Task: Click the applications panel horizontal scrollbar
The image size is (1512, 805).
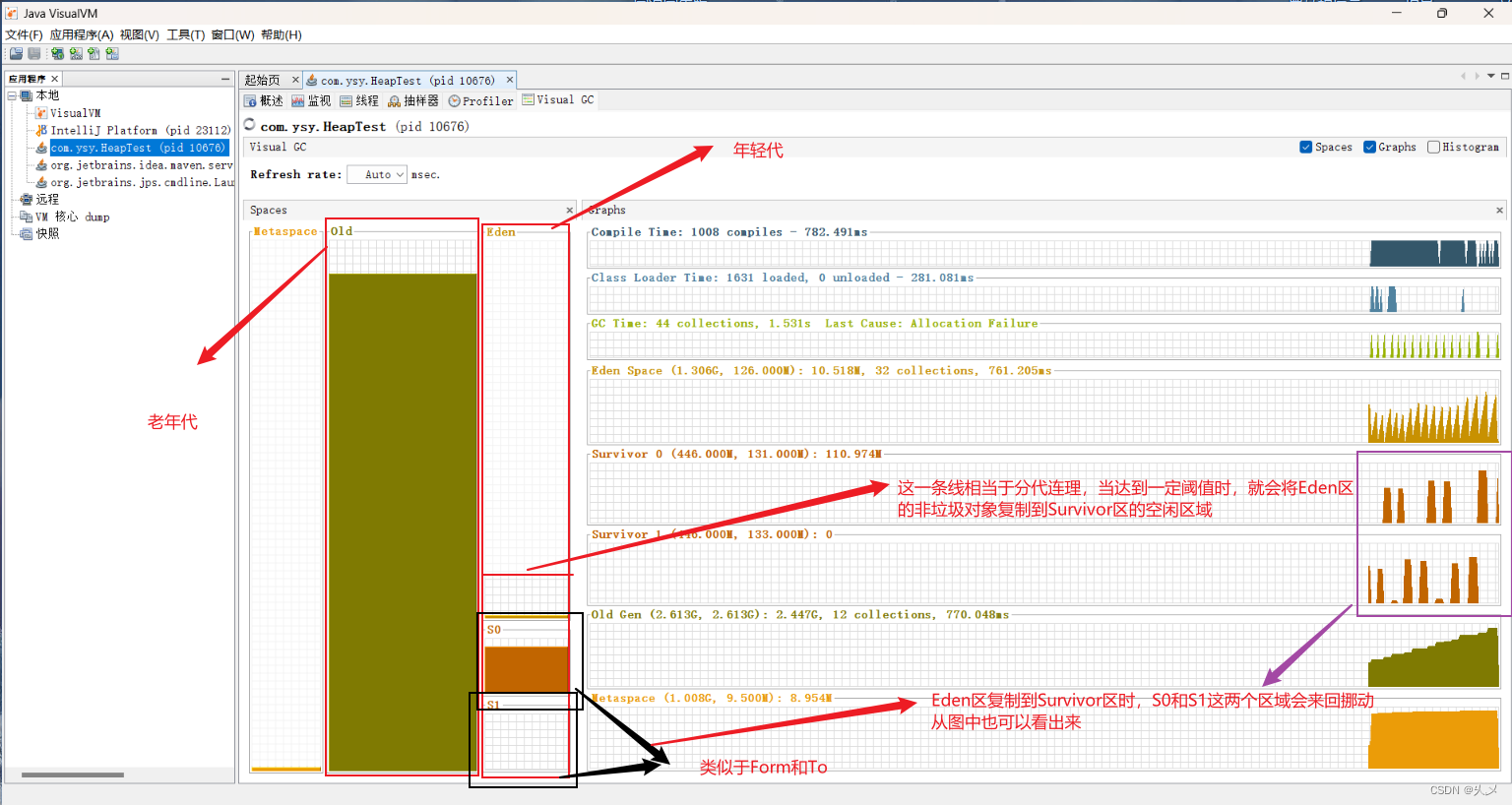Action: click(73, 775)
